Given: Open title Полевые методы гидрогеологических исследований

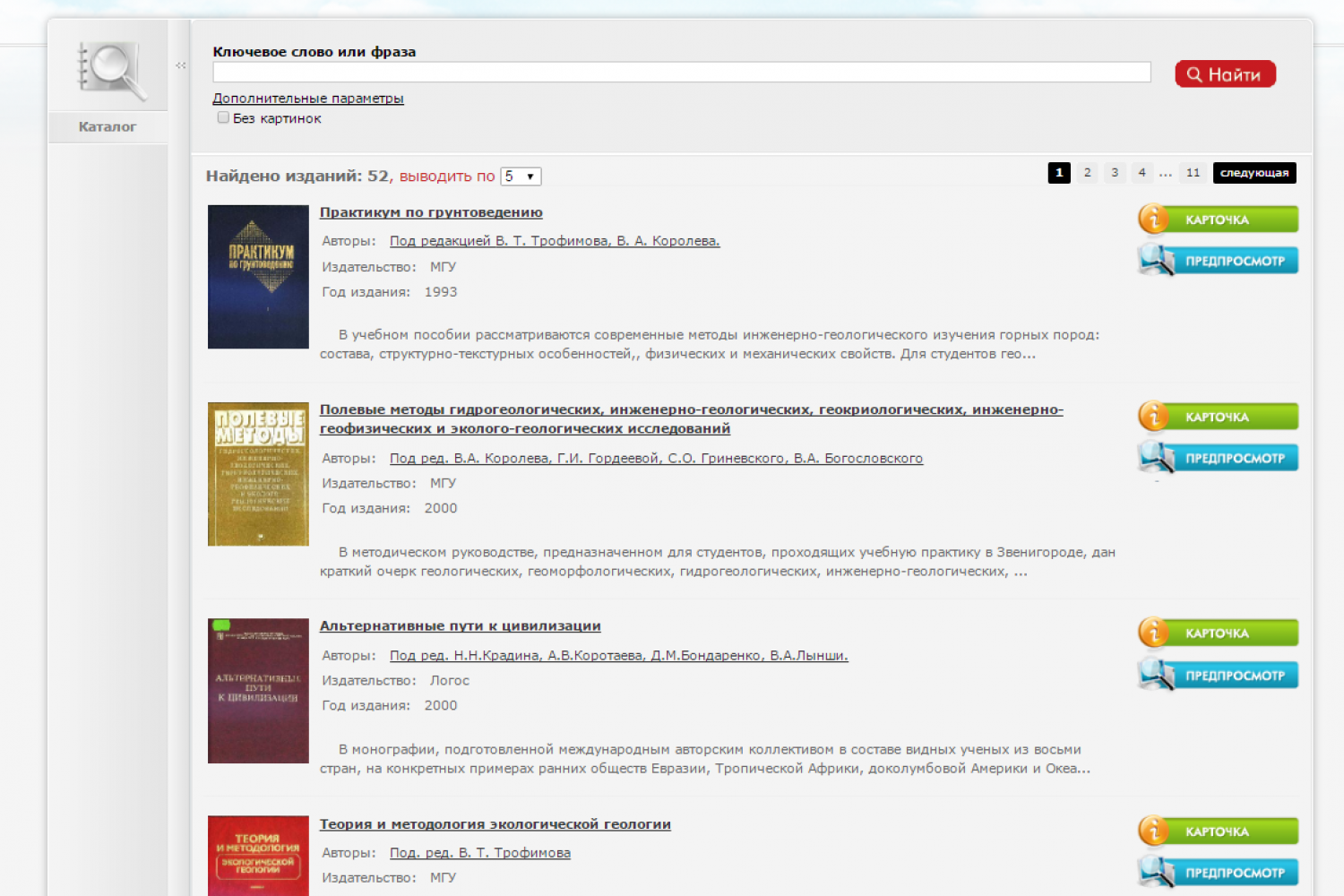Looking at the screenshot, I should [x=692, y=419].
